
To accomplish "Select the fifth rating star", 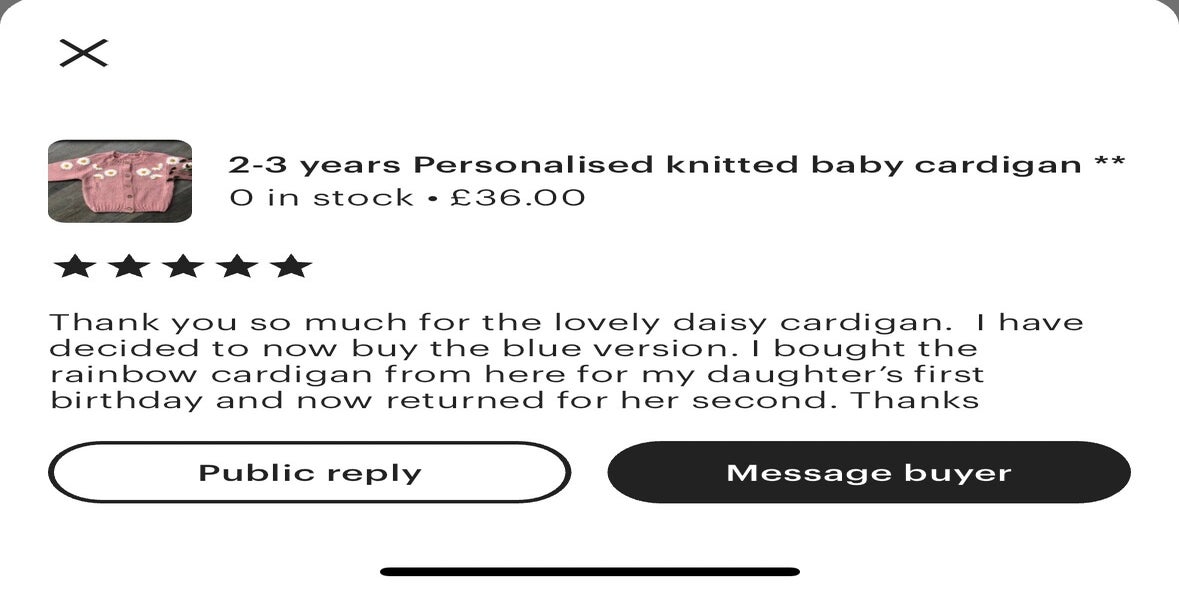I will (x=291, y=266).
